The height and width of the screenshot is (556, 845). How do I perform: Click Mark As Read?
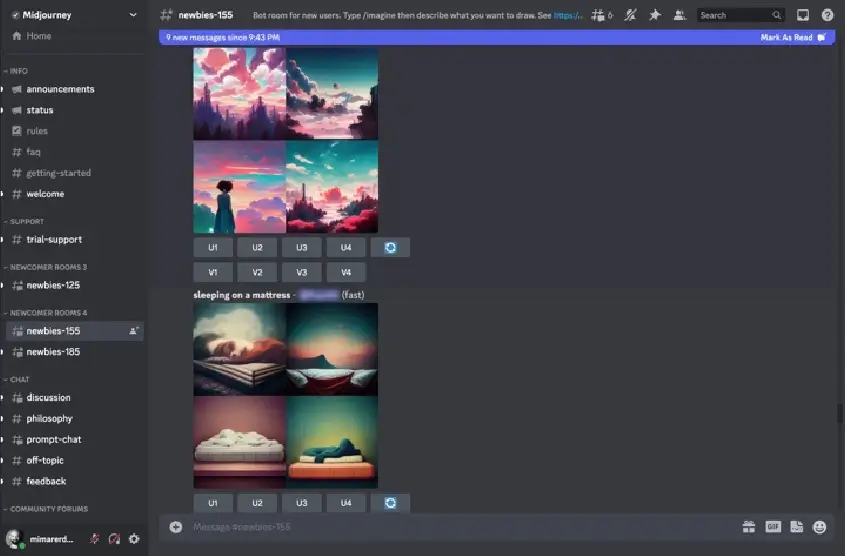point(790,37)
